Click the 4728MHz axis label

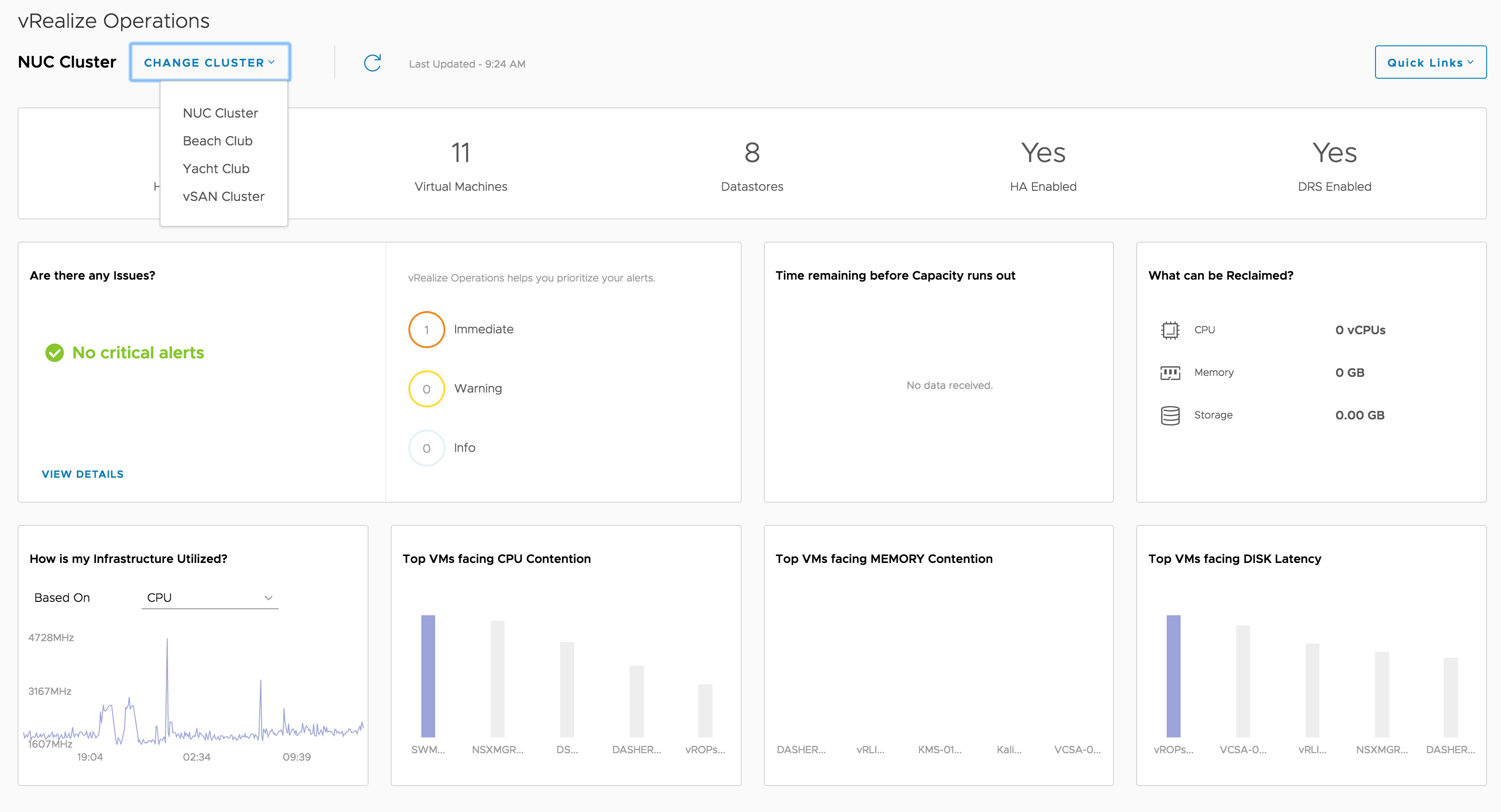51,638
